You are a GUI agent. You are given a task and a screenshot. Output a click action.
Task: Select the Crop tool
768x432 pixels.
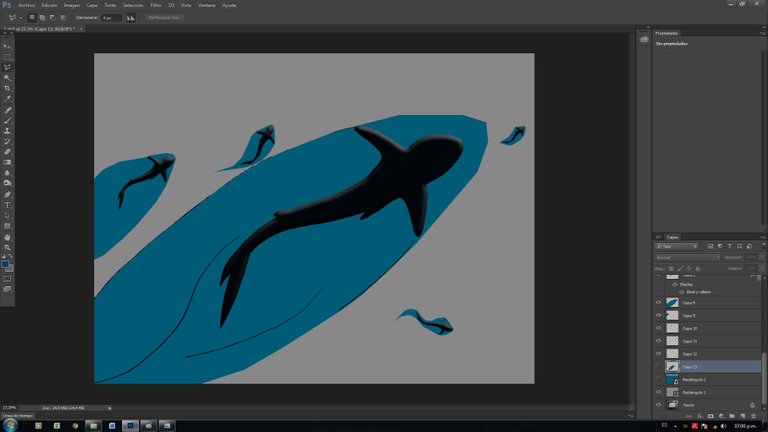(x=8, y=88)
